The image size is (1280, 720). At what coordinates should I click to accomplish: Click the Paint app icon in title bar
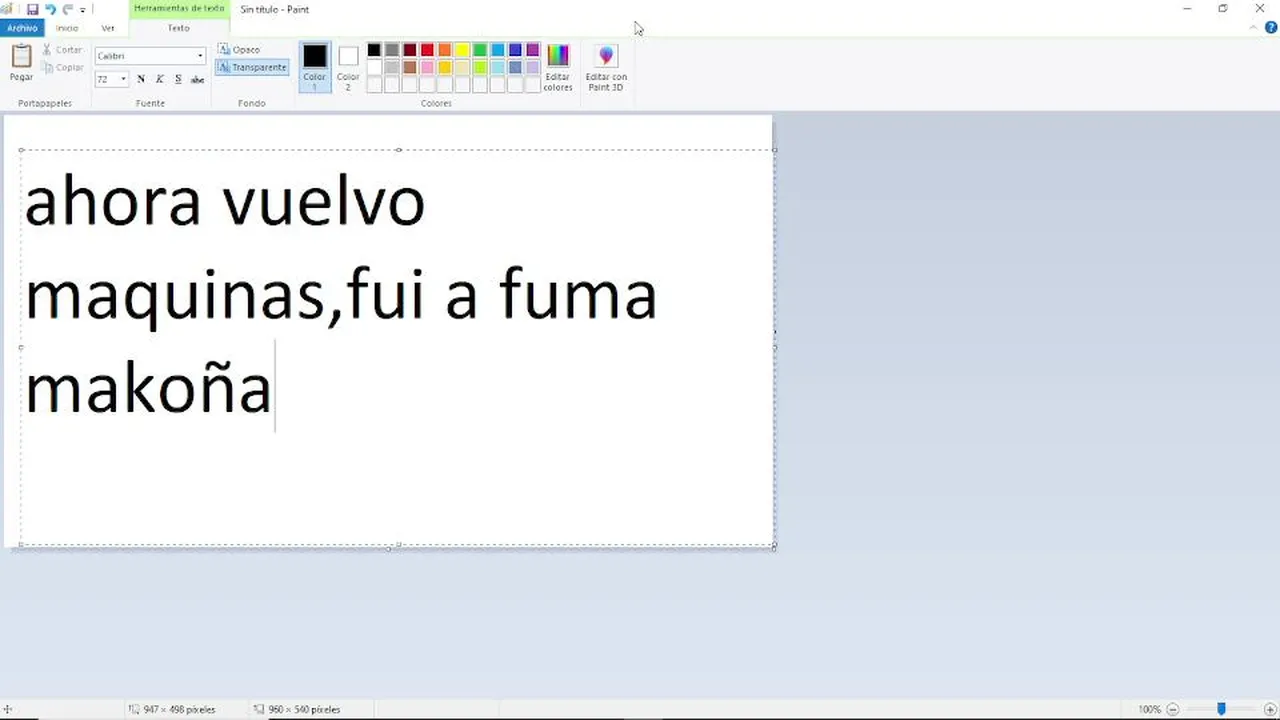click(x=7, y=9)
